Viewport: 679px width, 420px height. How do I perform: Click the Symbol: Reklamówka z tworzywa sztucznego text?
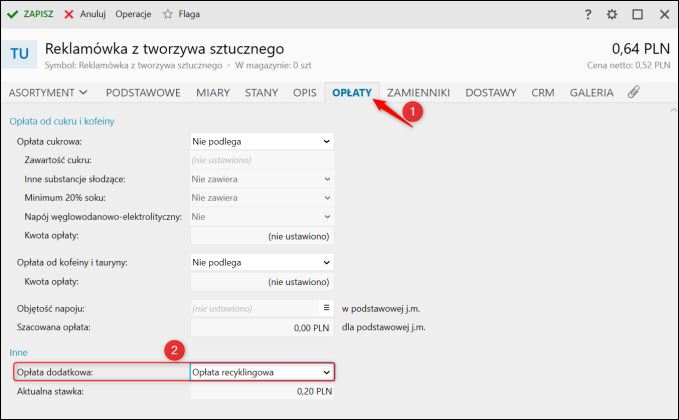click(x=133, y=65)
